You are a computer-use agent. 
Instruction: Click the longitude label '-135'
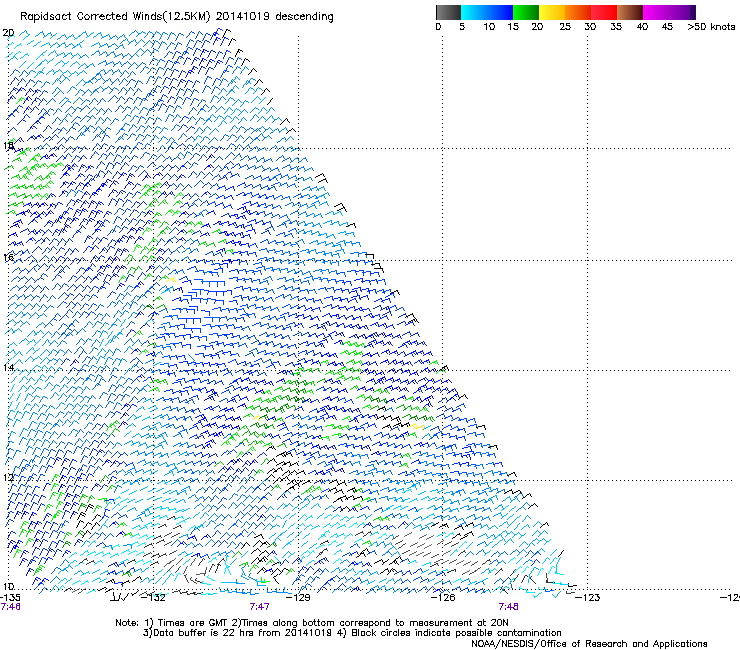click(10, 598)
